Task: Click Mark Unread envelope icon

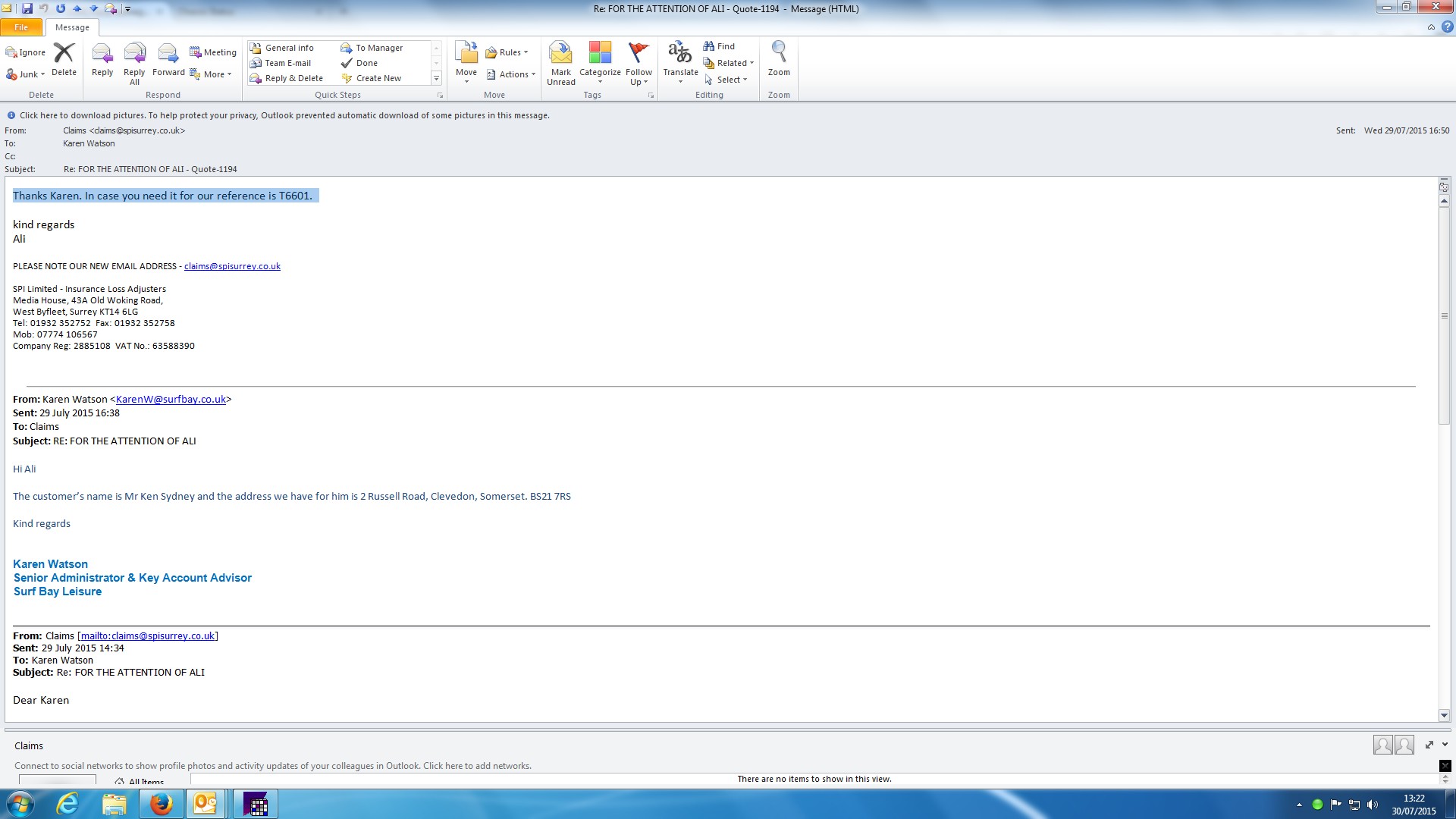Action: [x=560, y=62]
